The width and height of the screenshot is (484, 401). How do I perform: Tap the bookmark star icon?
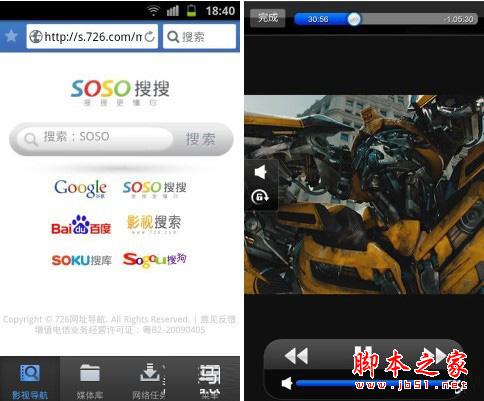[11, 36]
